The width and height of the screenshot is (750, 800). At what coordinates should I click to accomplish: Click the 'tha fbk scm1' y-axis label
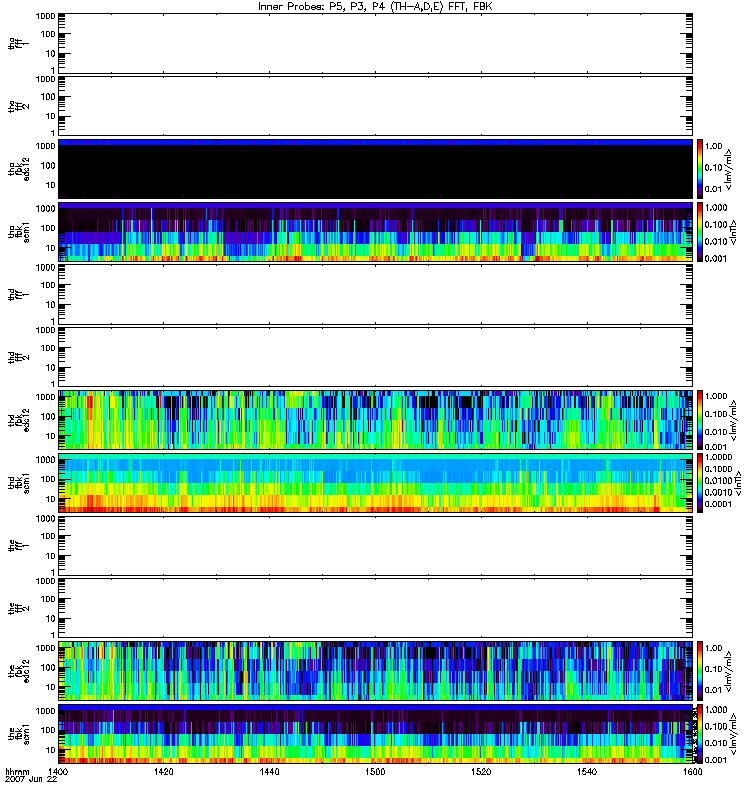pyautogui.click(x=19, y=232)
